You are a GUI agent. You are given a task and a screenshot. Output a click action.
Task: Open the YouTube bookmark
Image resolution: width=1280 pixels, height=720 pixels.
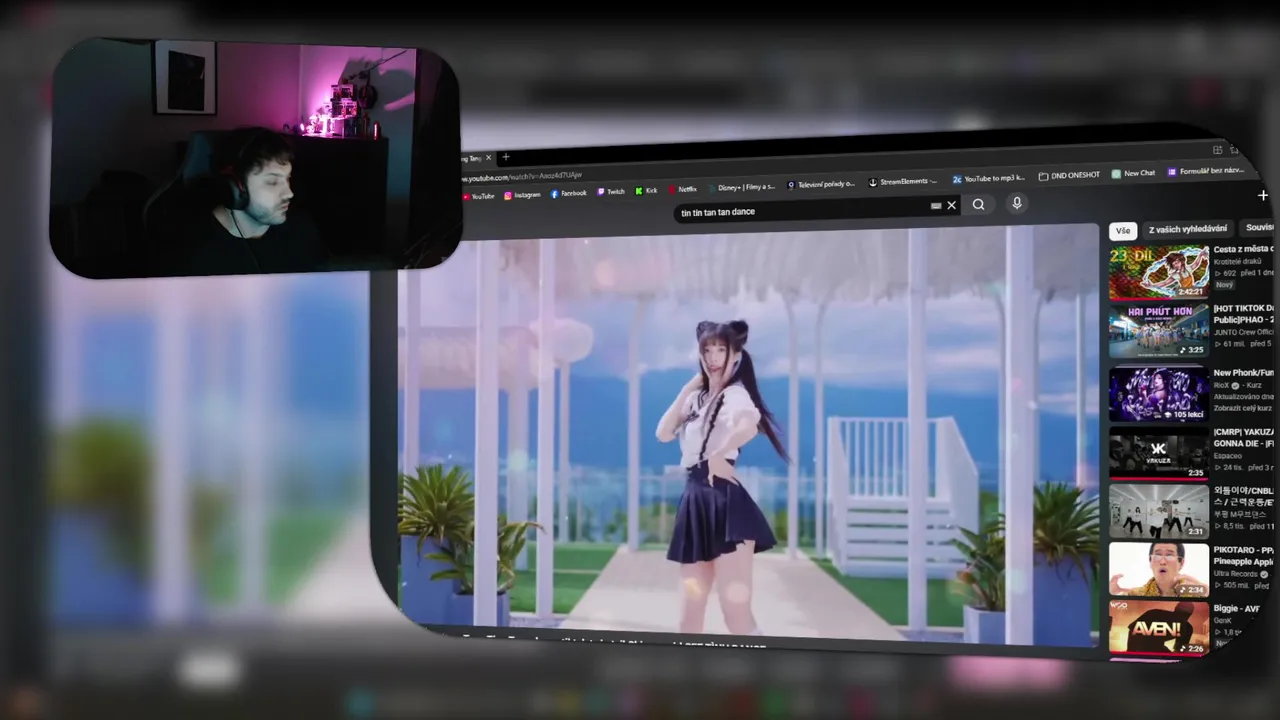[x=479, y=196]
